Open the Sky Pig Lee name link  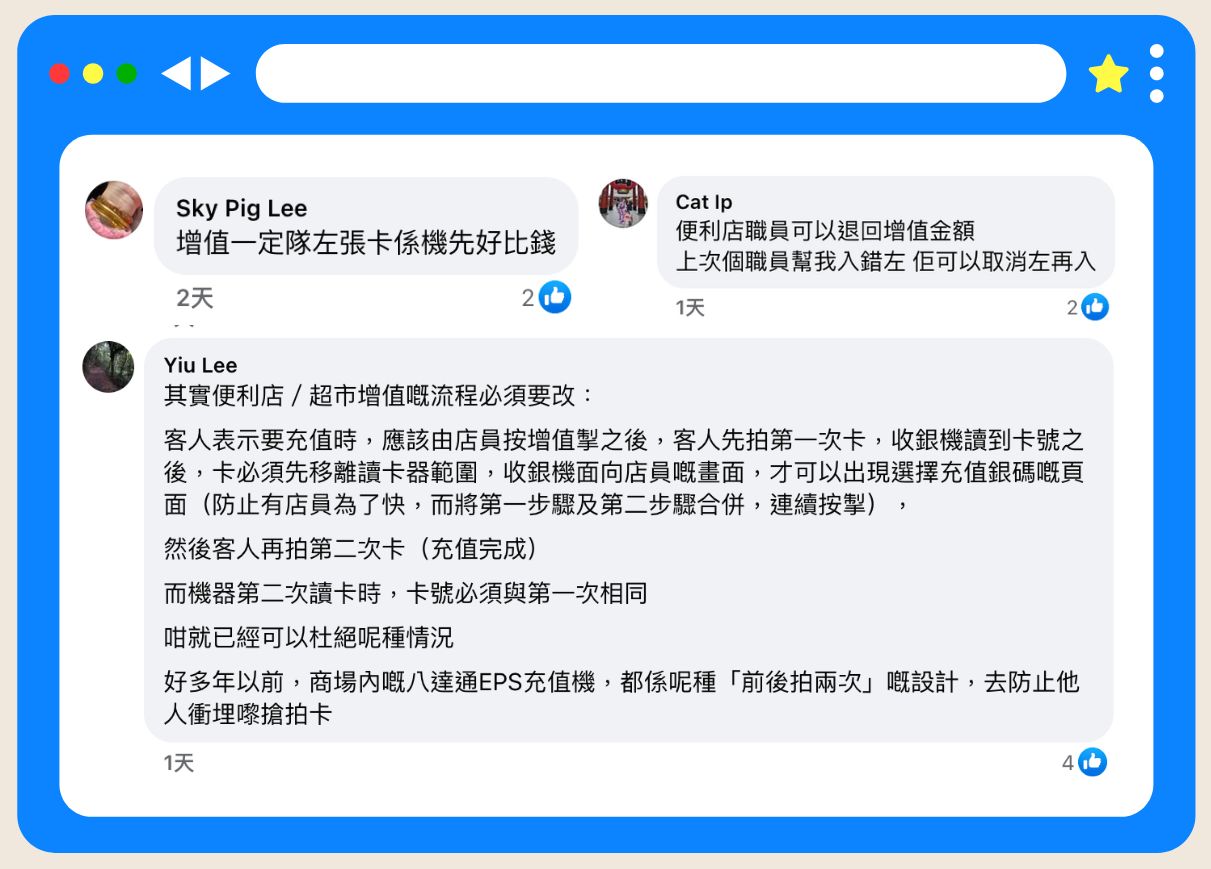point(241,208)
